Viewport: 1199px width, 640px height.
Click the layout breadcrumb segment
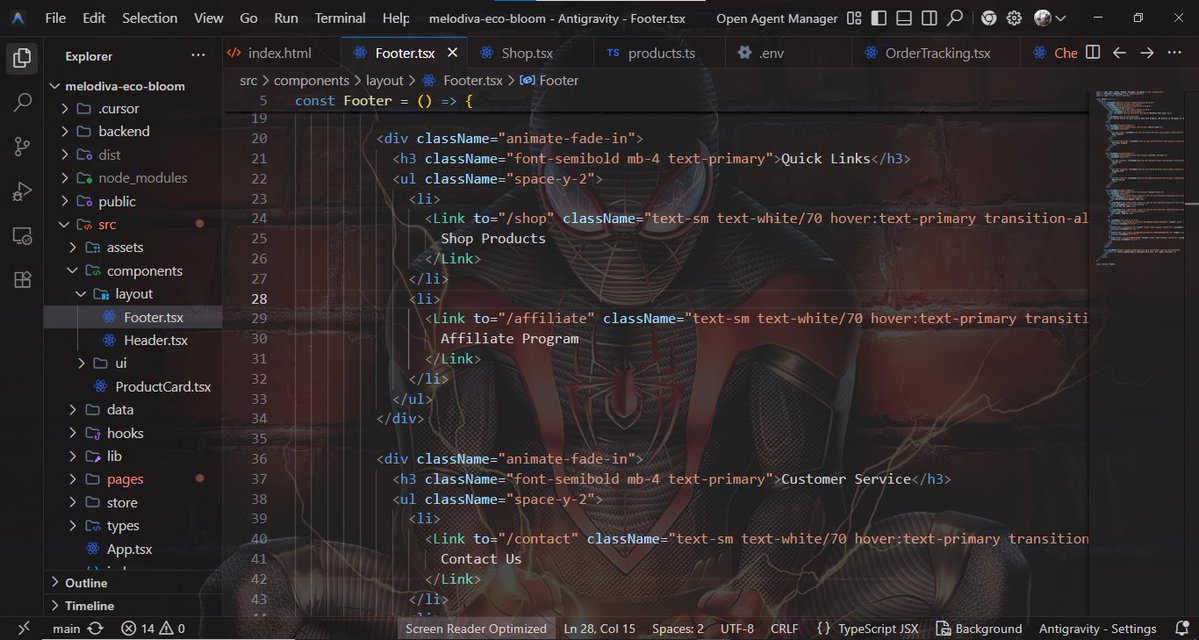click(x=384, y=80)
